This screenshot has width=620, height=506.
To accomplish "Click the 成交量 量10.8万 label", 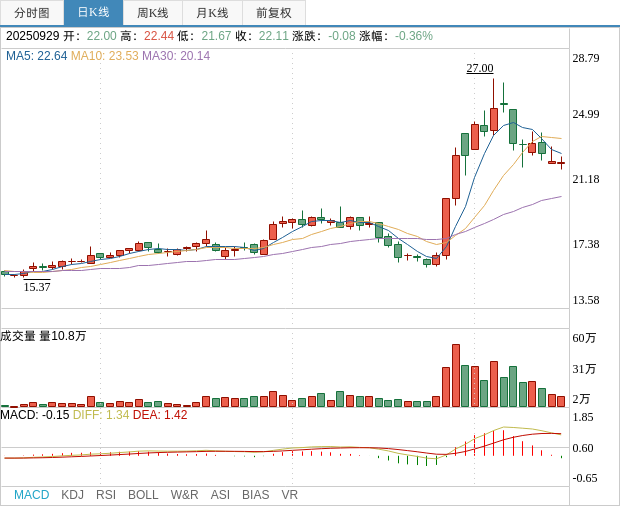I will click(x=43, y=336).
